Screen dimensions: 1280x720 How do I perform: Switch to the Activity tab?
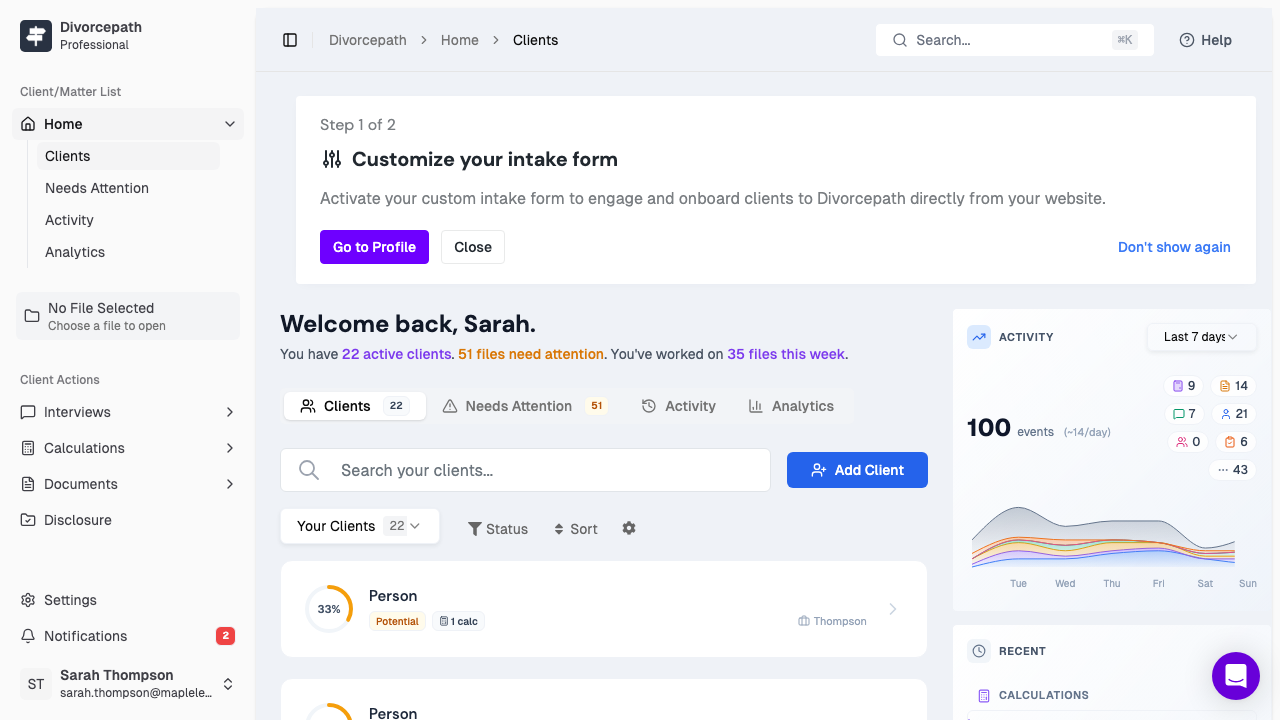[679, 406]
